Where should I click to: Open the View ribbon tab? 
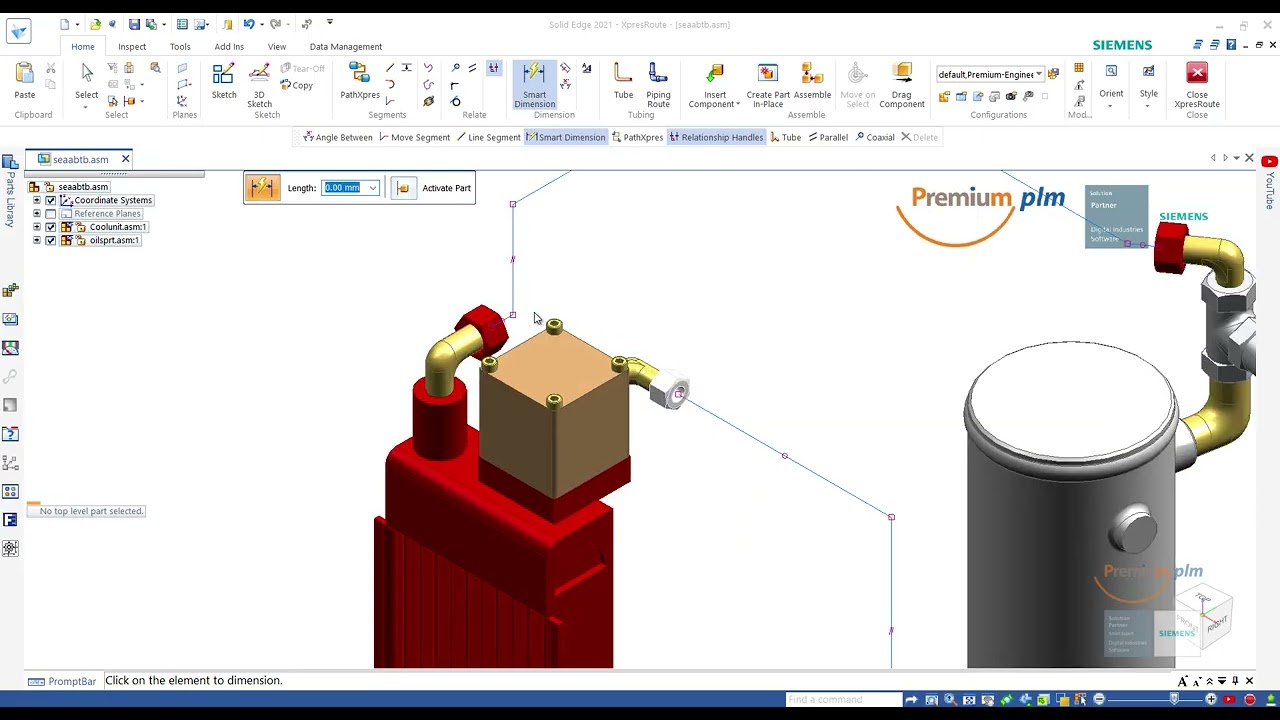point(277,46)
